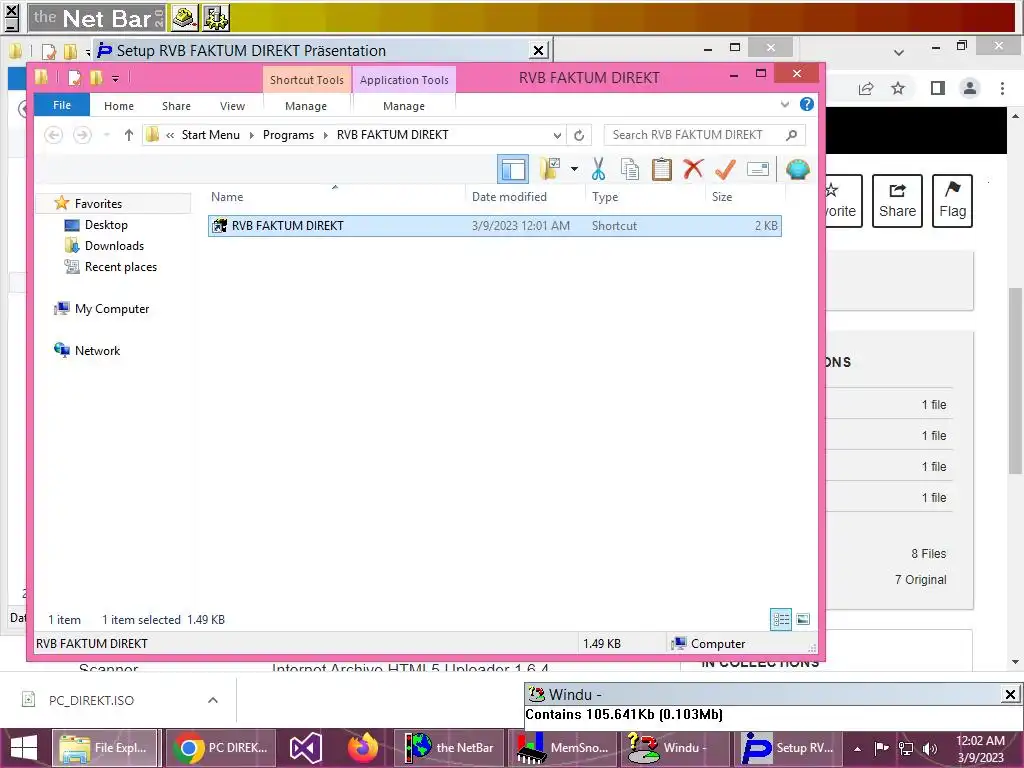Open browser tab search chevron
The image size is (1024, 768).
(899, 52)
